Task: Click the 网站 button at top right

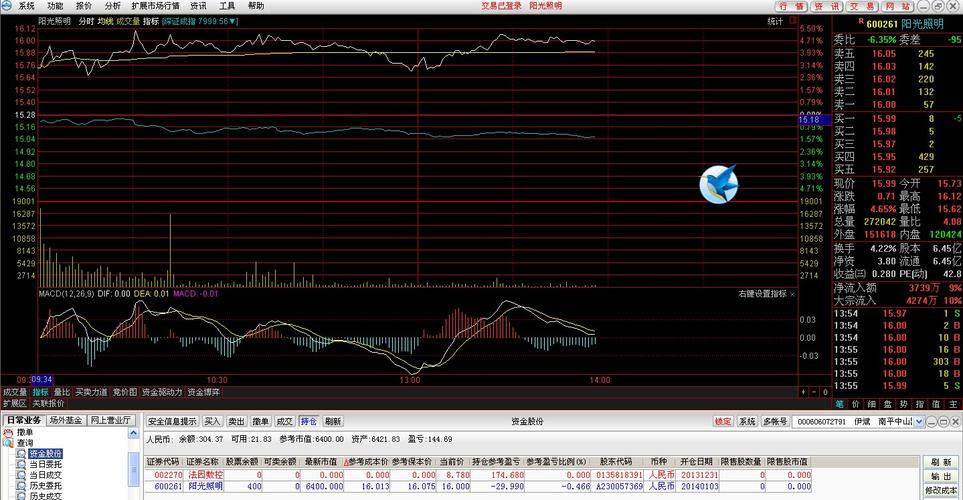Action: pyautogui.click(x=898, y=6)
